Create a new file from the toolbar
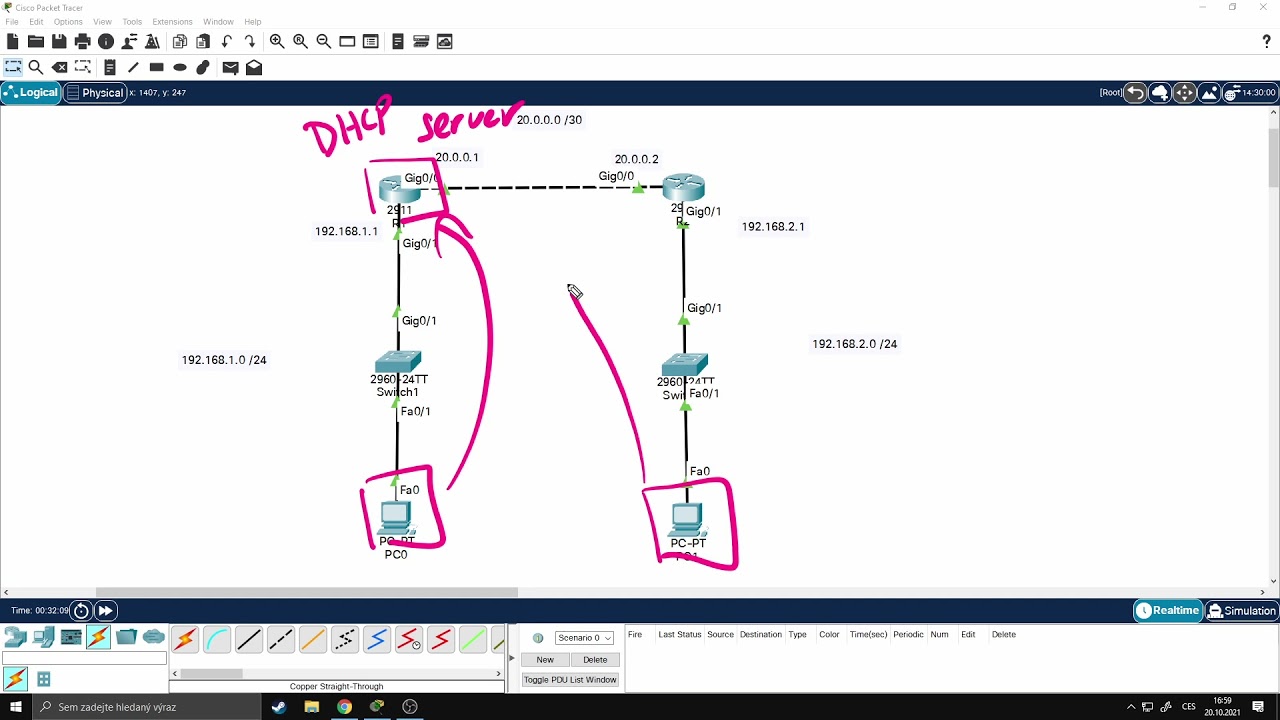 click(12, 41)
